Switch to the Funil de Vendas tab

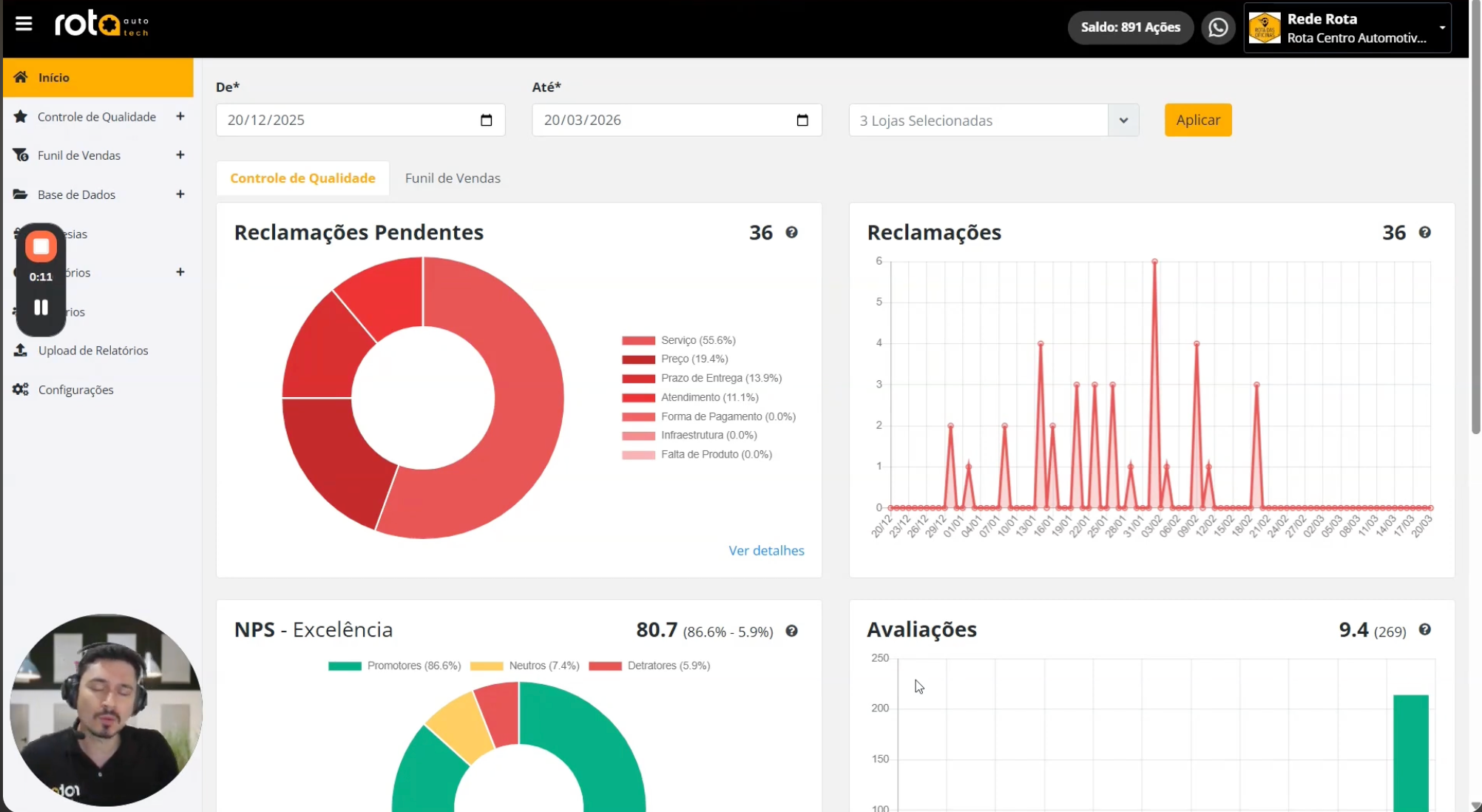453,178
